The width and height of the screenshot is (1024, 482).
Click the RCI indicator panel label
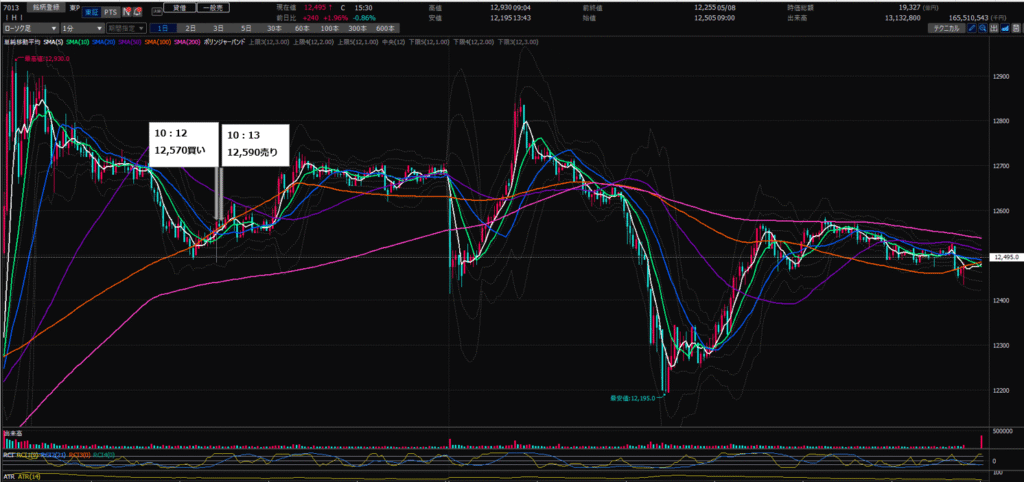[9, 455]
